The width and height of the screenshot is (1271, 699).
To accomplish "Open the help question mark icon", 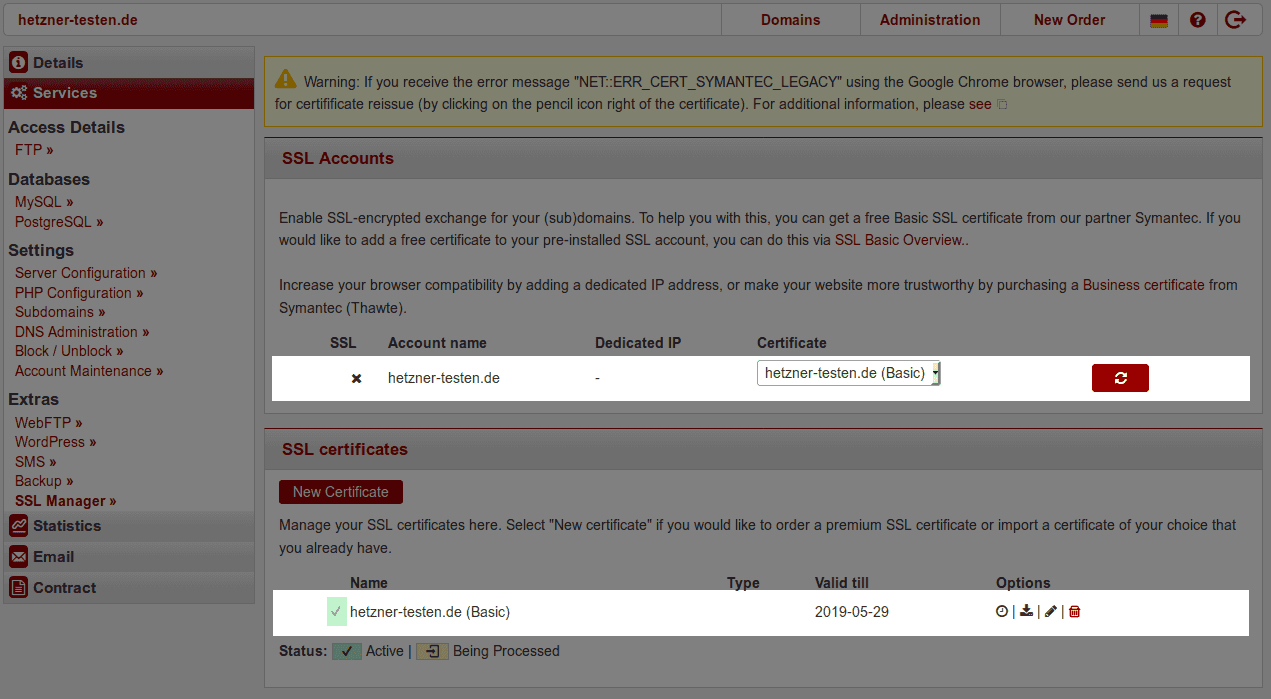I will point(1197,19).
